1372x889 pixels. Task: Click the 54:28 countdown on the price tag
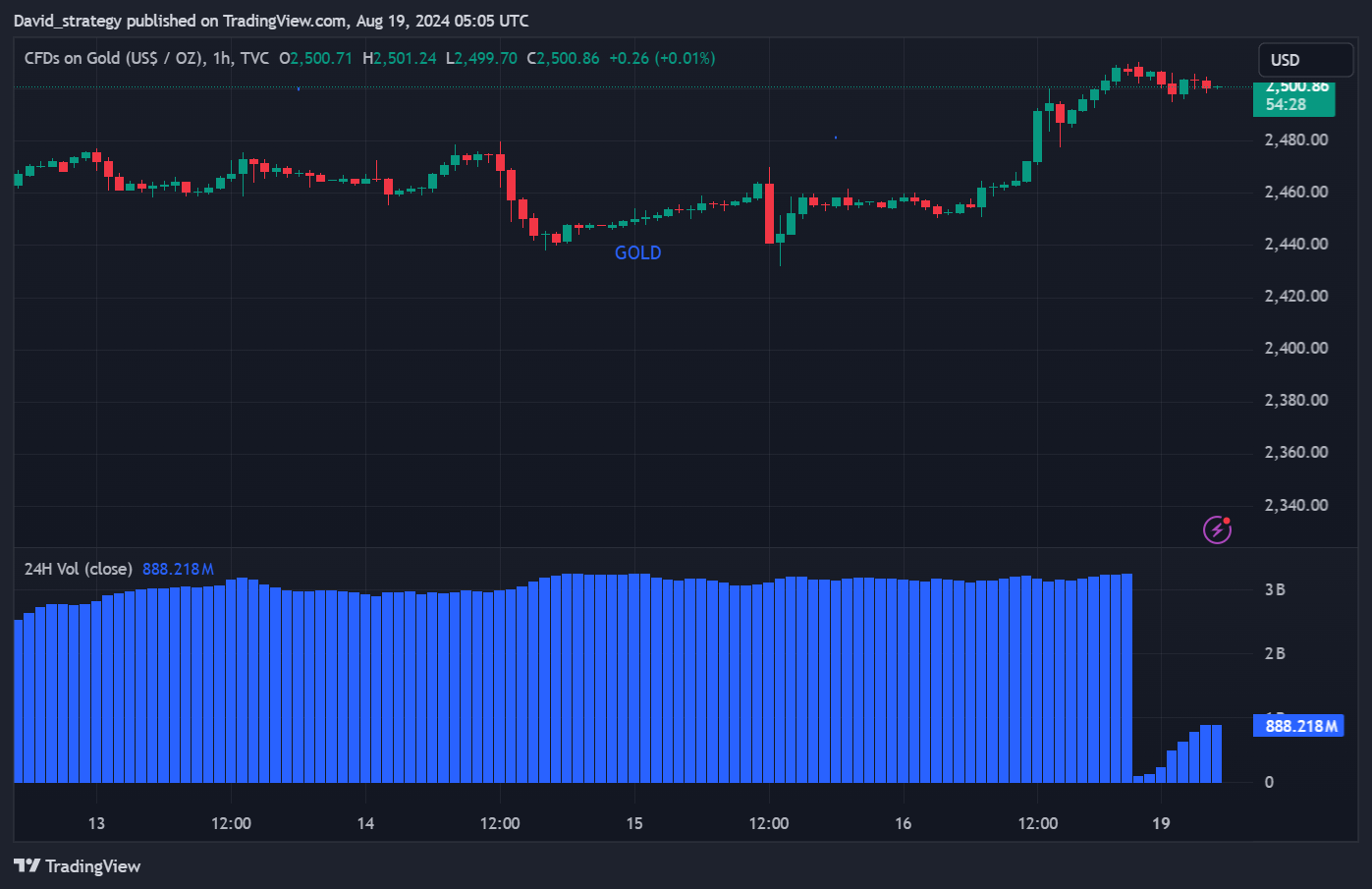1286,105
